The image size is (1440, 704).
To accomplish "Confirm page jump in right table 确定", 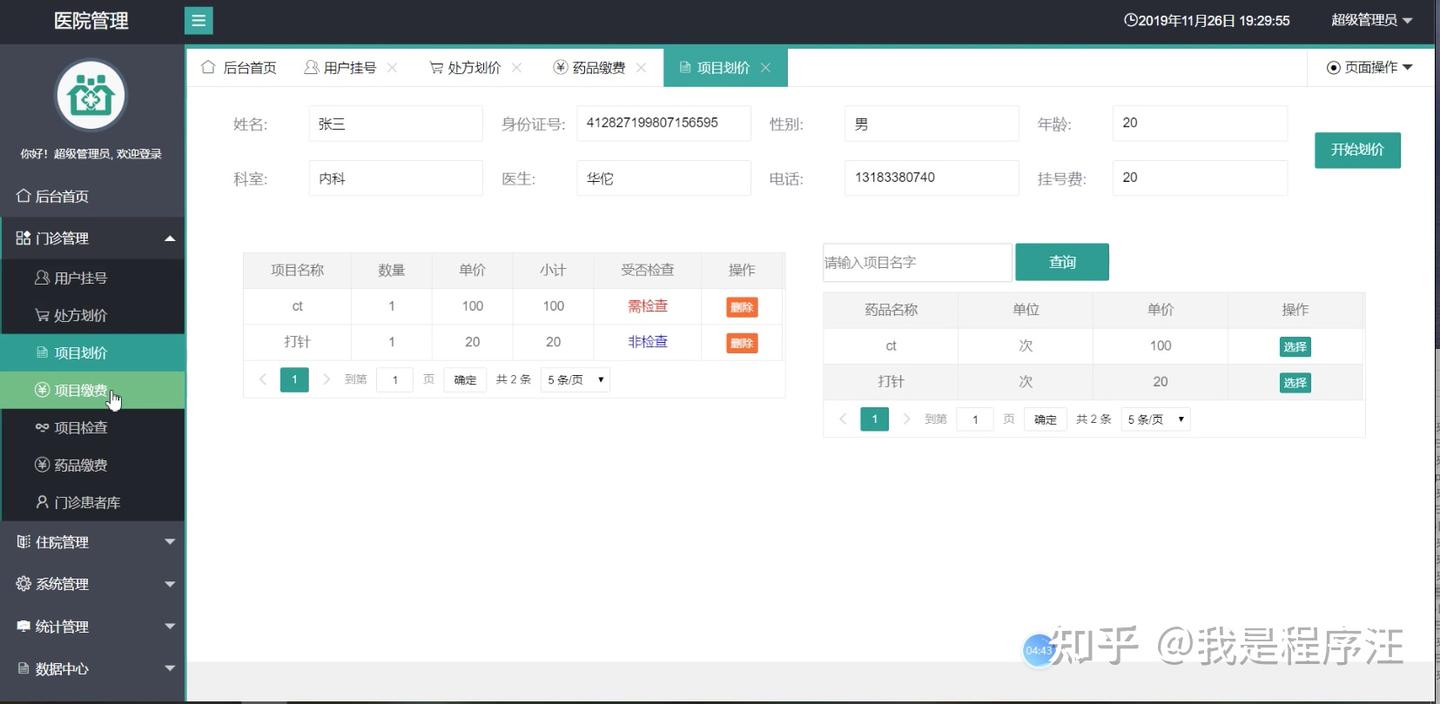I will point(1045,420).
